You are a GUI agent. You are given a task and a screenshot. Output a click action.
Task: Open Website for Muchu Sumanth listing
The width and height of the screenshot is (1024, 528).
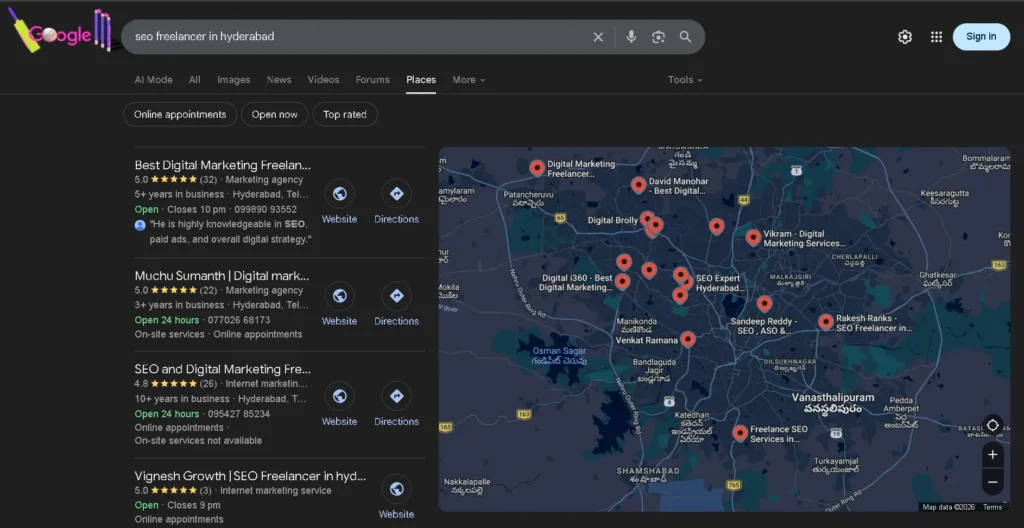click(x=340, y=305)
